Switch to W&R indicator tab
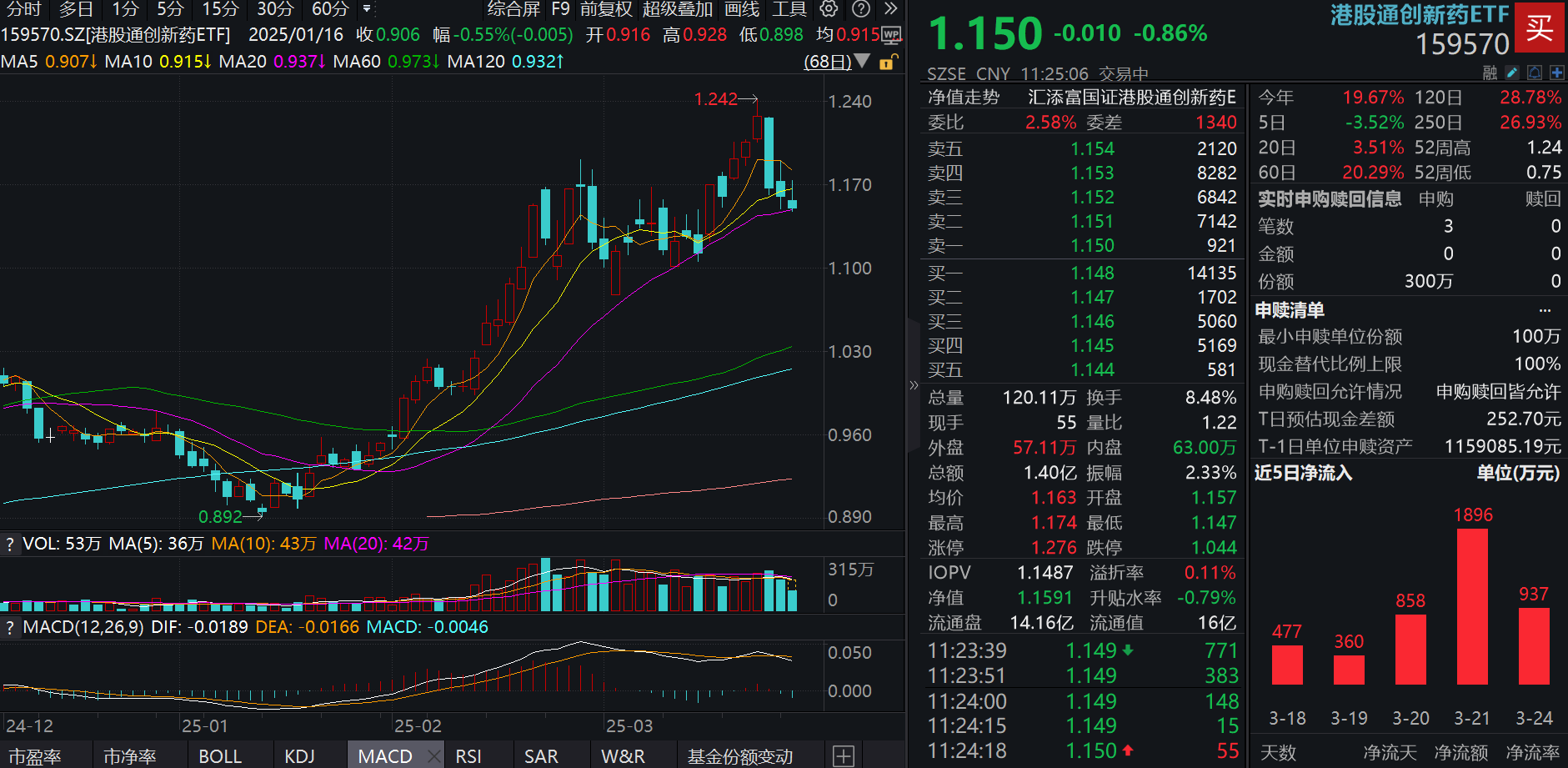The height and width of the screenshot is (768, 1568). [x=623, y=756]
